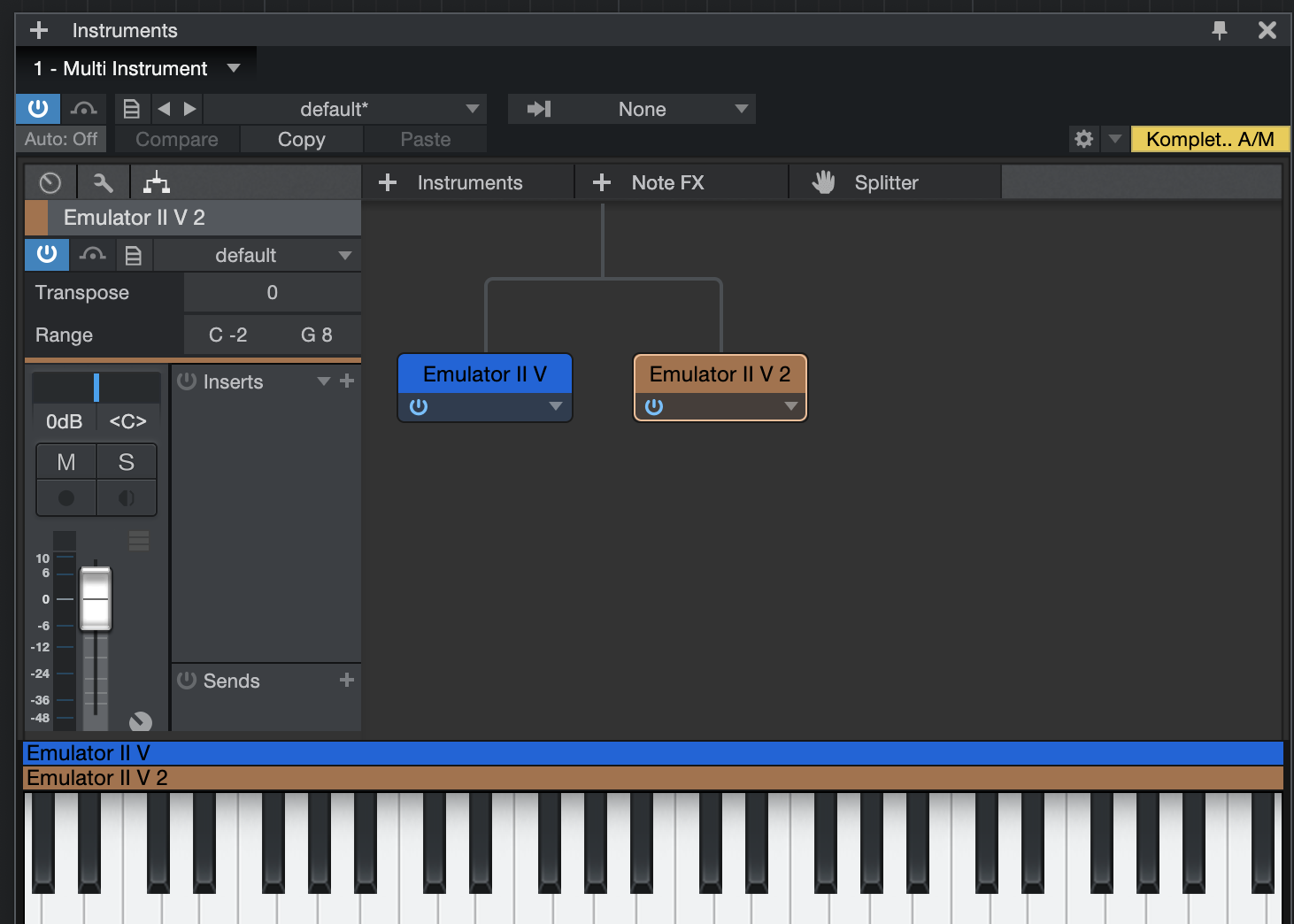Click the round channel editor icon below the fader
The image size is (1294, 924).
(141, 721)
